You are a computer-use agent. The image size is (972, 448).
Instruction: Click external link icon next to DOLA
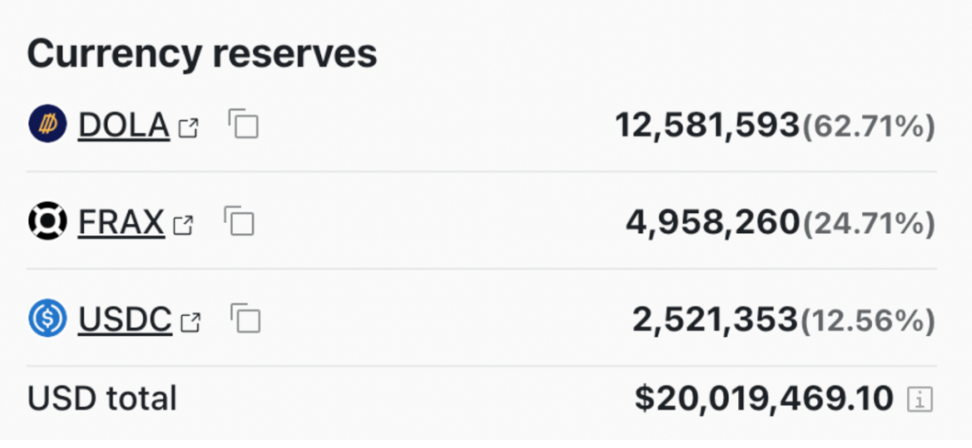pos(188,128)
